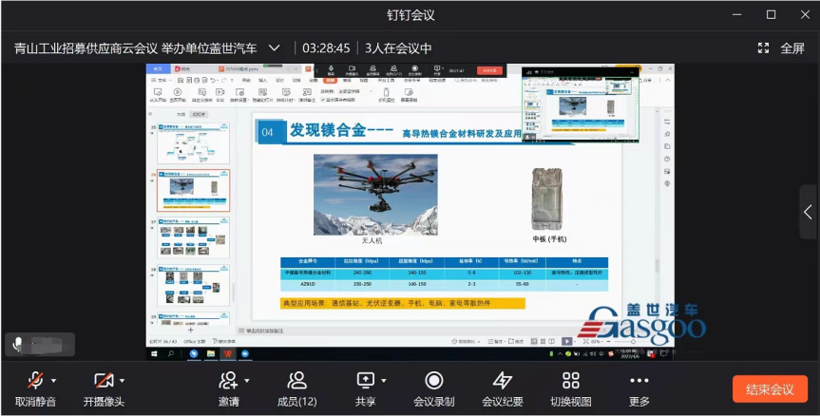
Task: Click the Windows Start button in shared taskbar
Action: click(x=155, y=354)
